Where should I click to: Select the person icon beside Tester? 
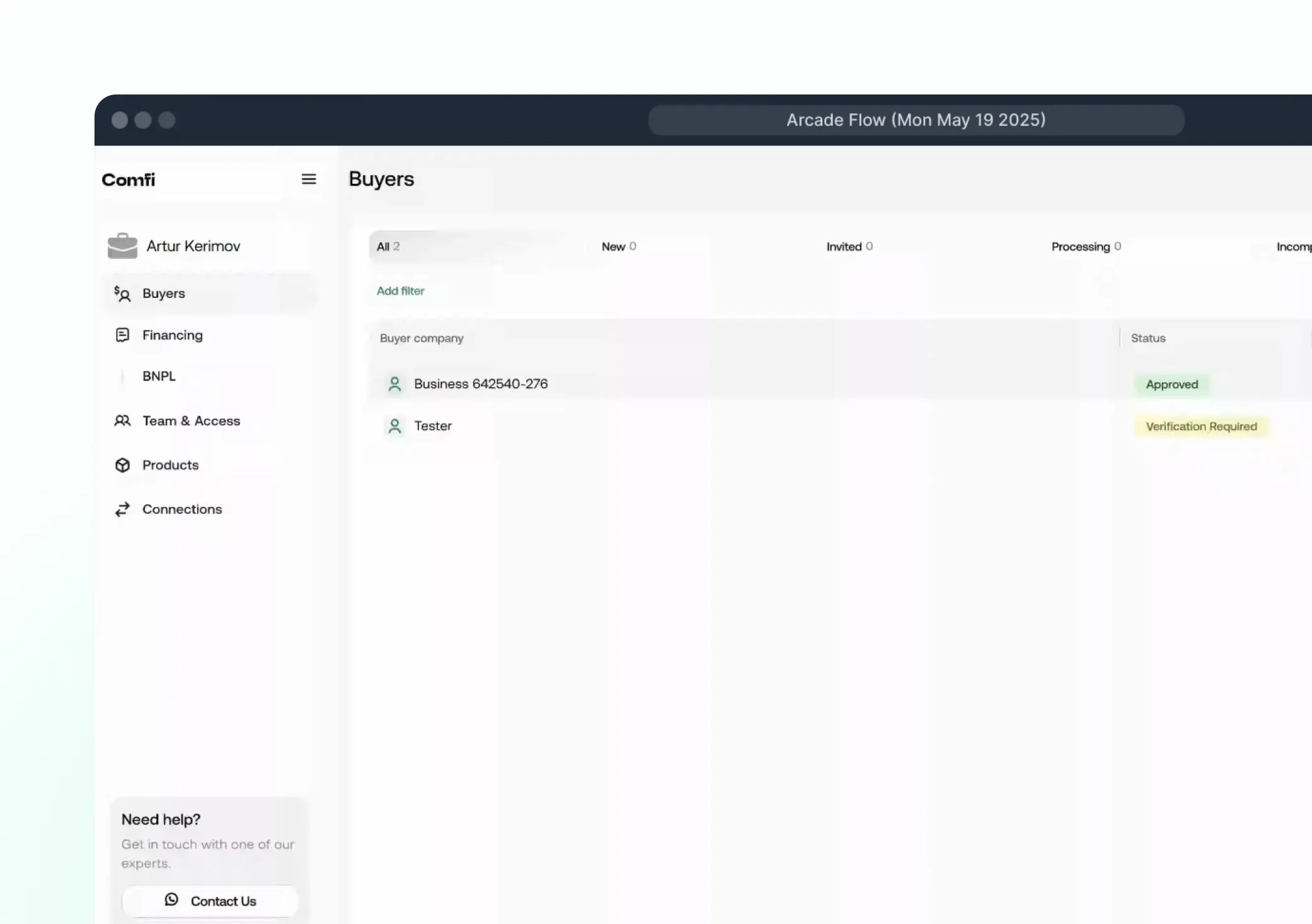coord(394,426)
